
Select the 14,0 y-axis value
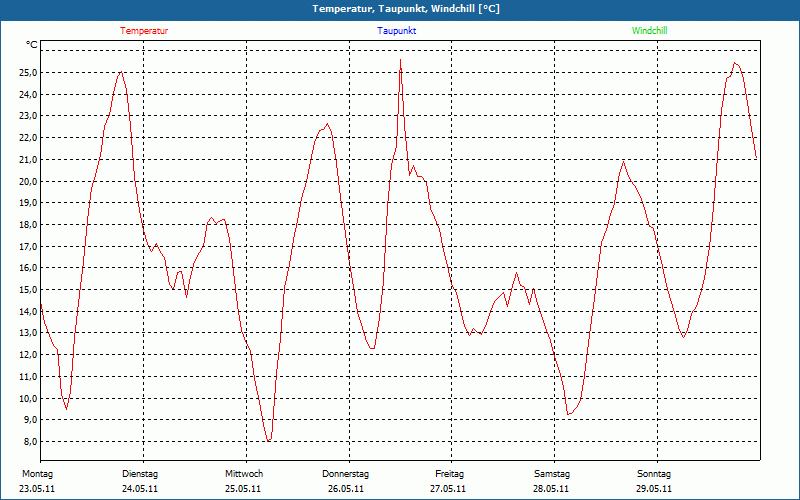[x=28, y=311]
